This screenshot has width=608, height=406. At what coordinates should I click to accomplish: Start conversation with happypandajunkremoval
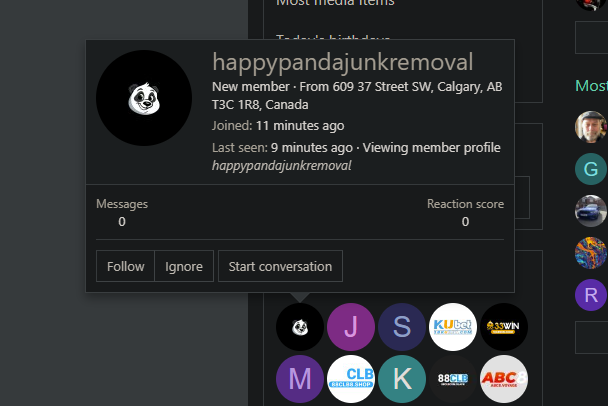coord(280,266)
